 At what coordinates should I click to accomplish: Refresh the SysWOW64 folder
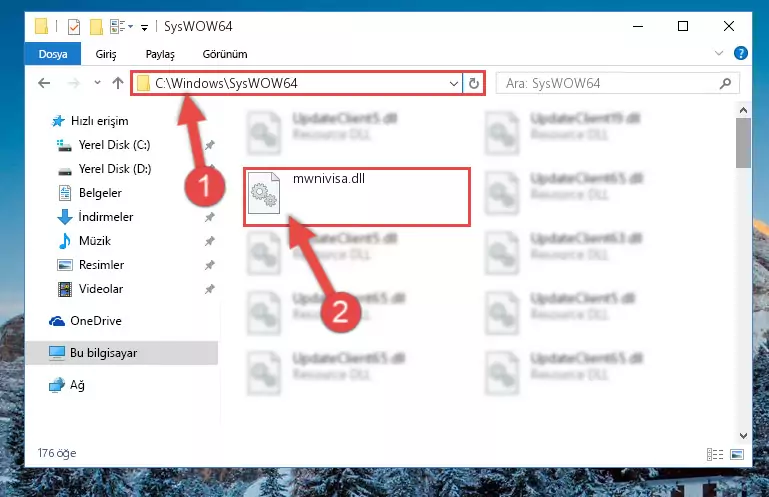click(x=474, y=84)
